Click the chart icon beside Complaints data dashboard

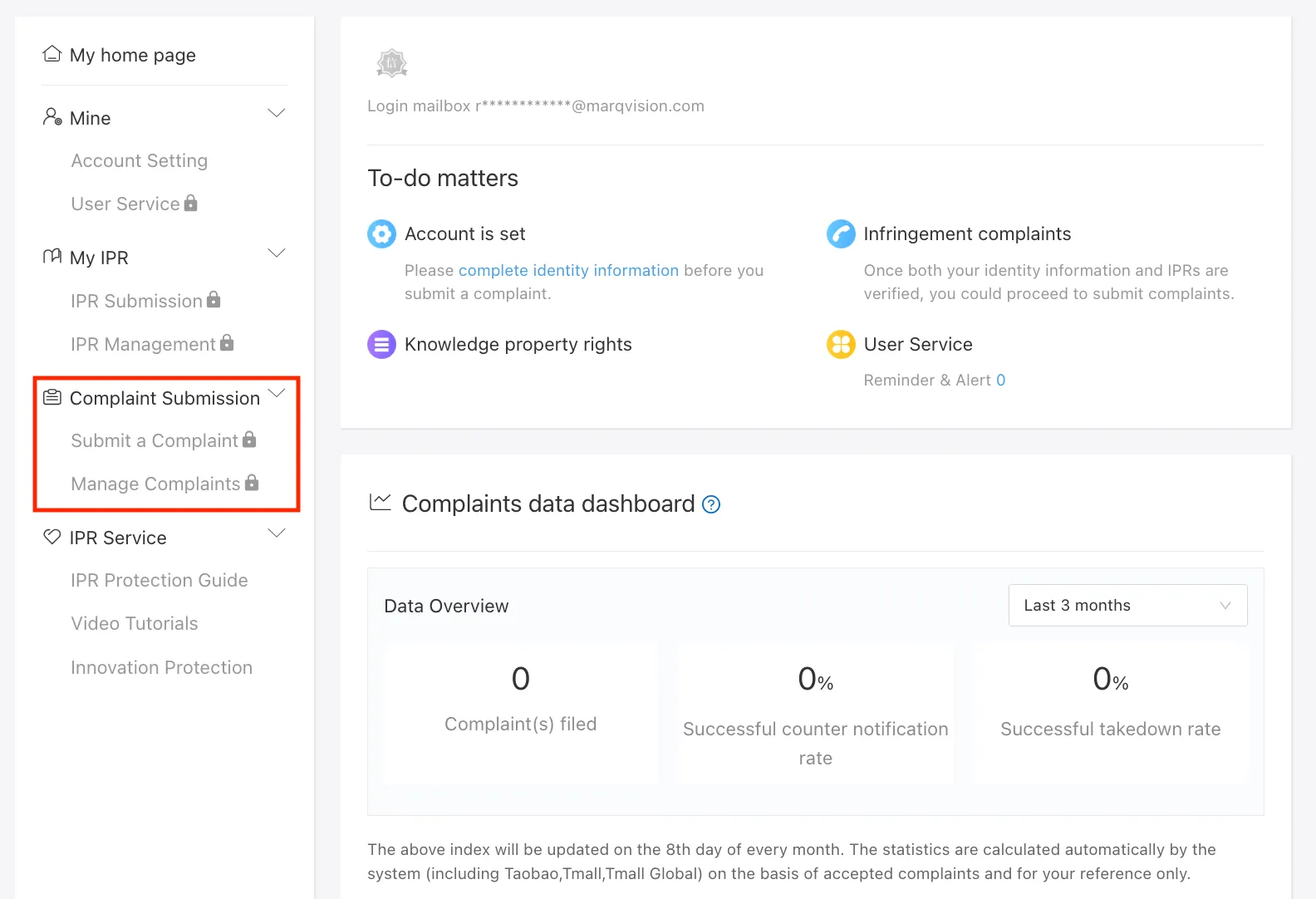click(381, 502)
